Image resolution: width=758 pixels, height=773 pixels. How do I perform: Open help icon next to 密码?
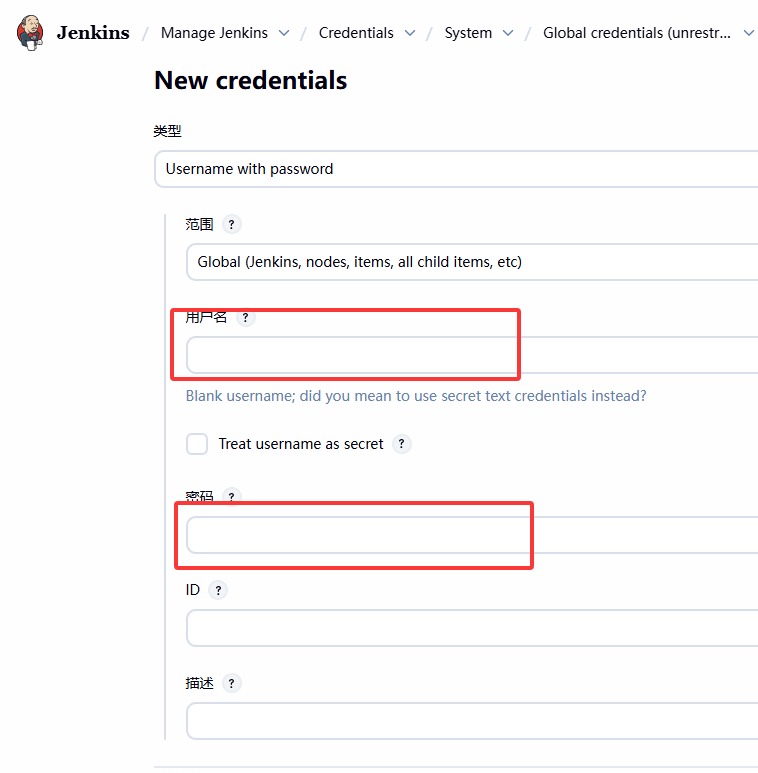click(231, 497)
